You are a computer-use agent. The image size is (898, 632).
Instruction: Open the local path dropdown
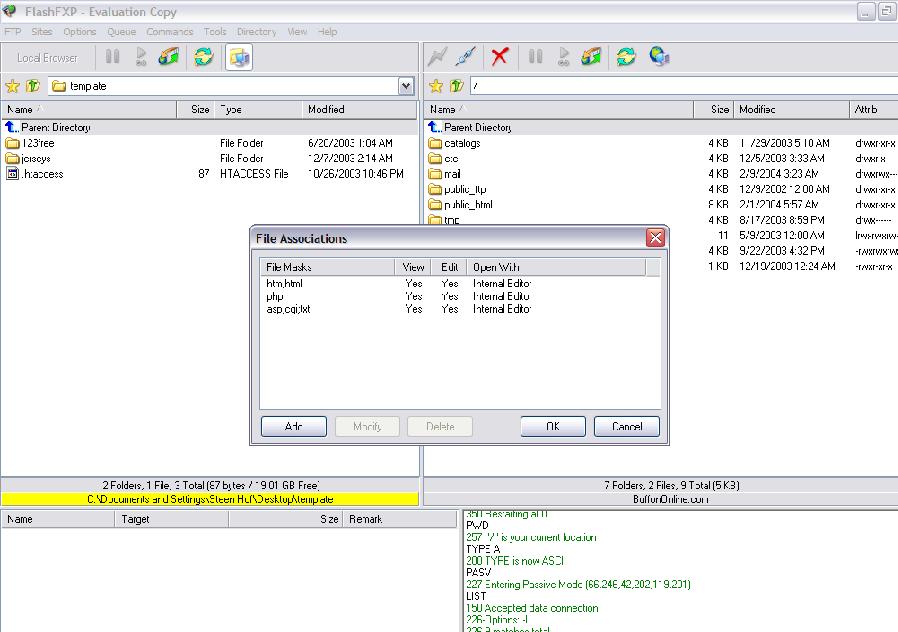click(406, 86)
